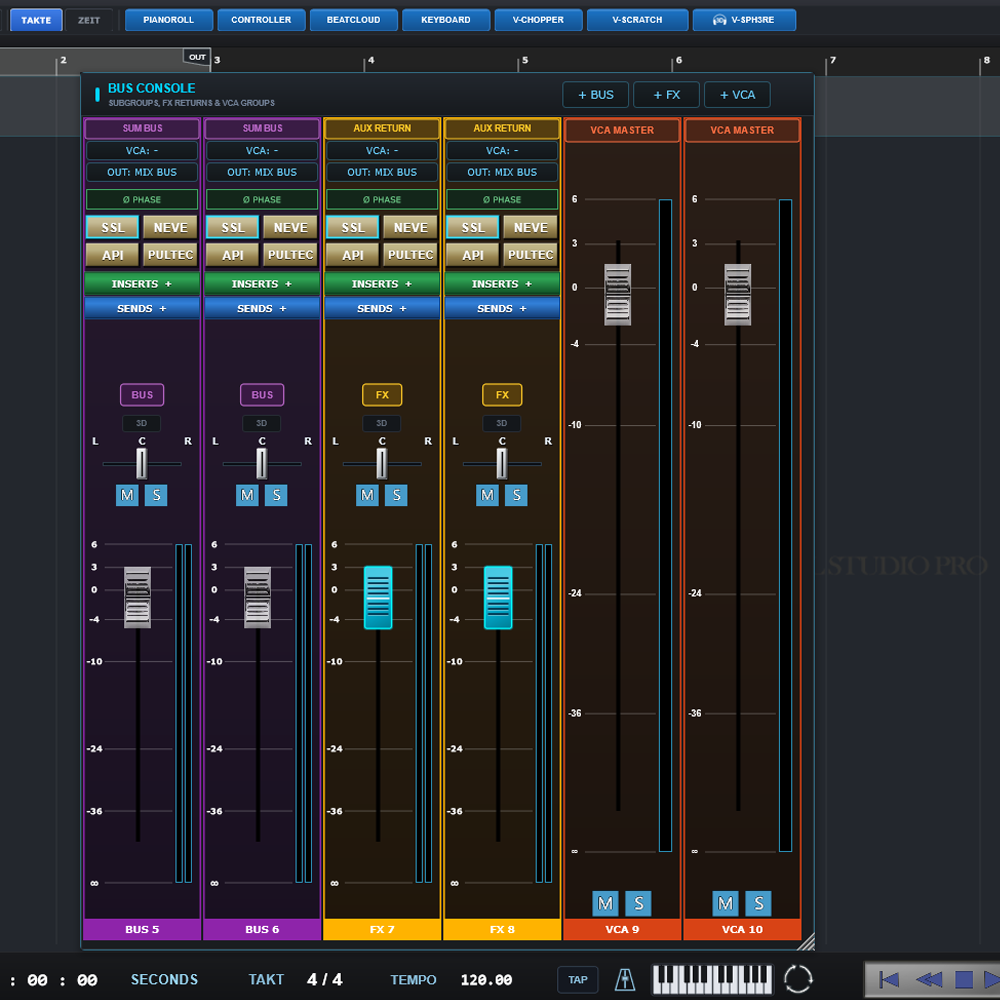Screen dimensions: 1000x1000
Task: Mute BUS 6 channel
Action: coord(247,495)
